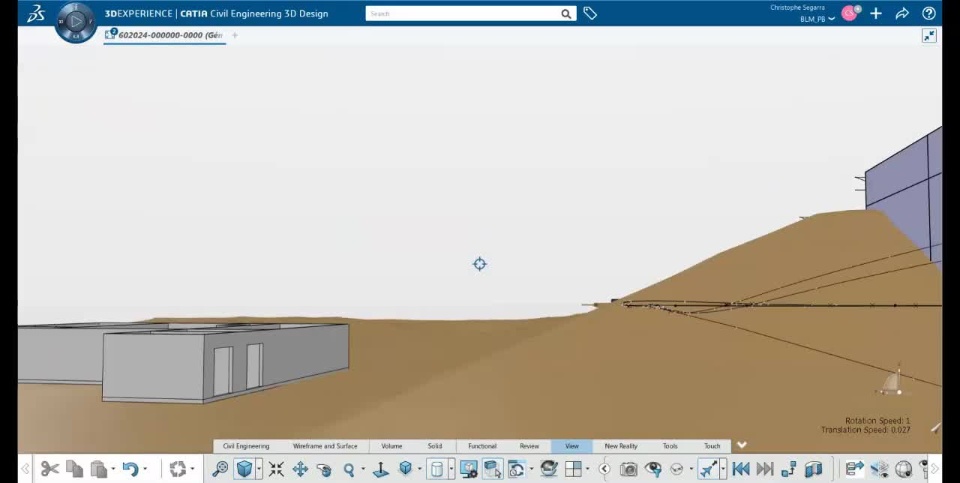
Task: Open the Tools tab
Action: point(670,446)
